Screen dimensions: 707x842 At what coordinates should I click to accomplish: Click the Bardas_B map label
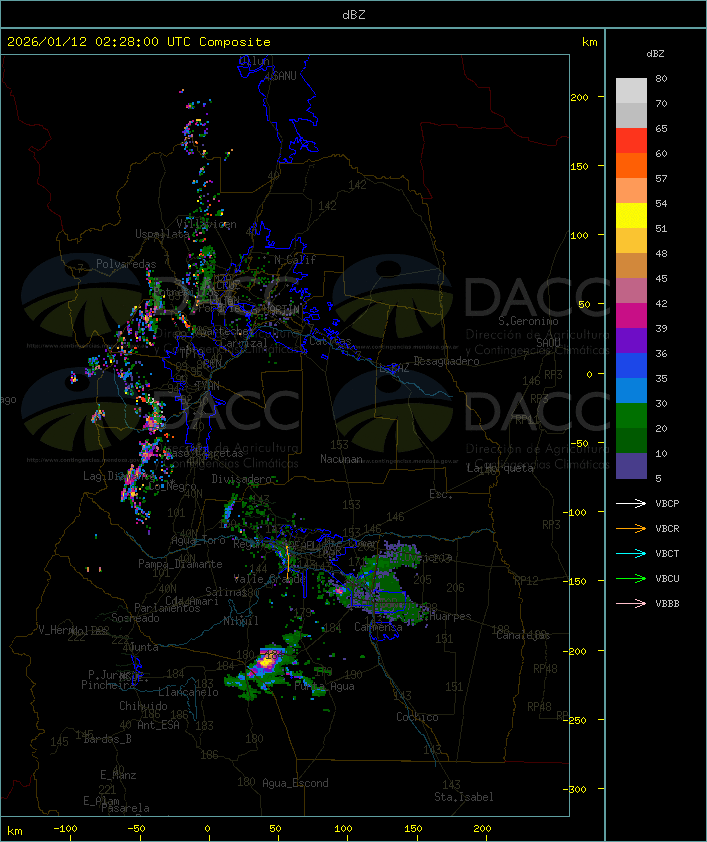pyautogui.click(x=107, y=739)
